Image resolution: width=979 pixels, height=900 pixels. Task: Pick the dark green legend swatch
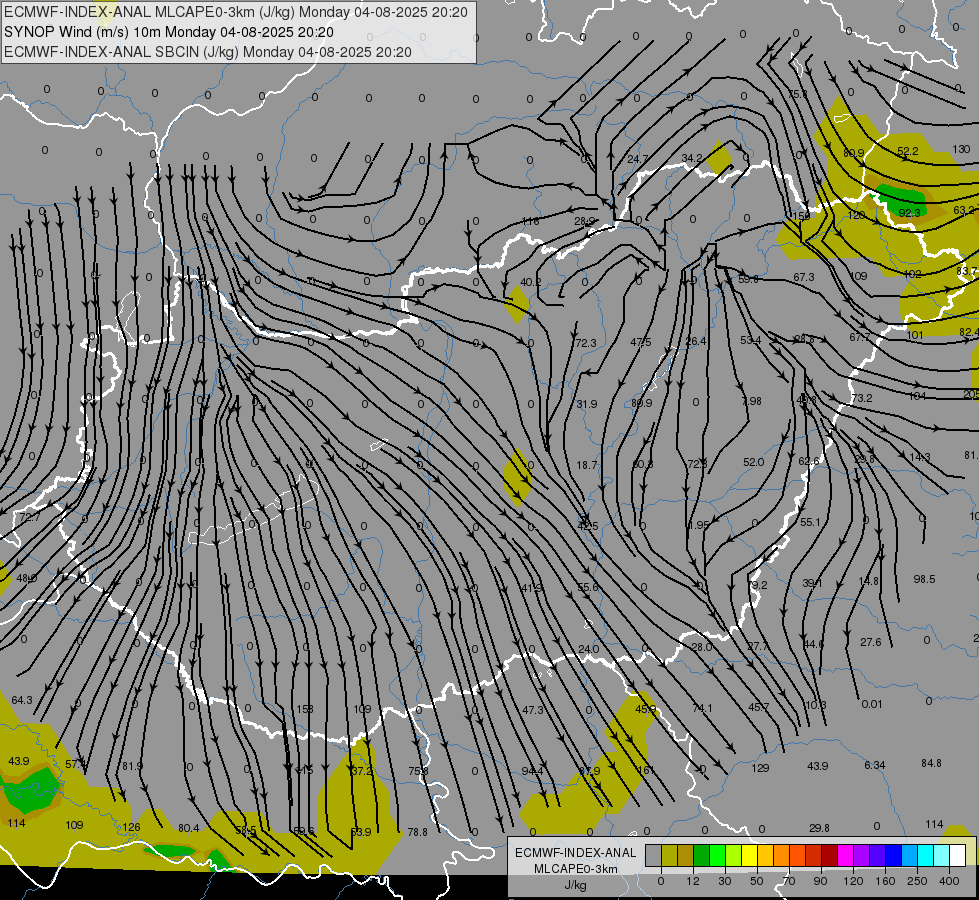702,855
